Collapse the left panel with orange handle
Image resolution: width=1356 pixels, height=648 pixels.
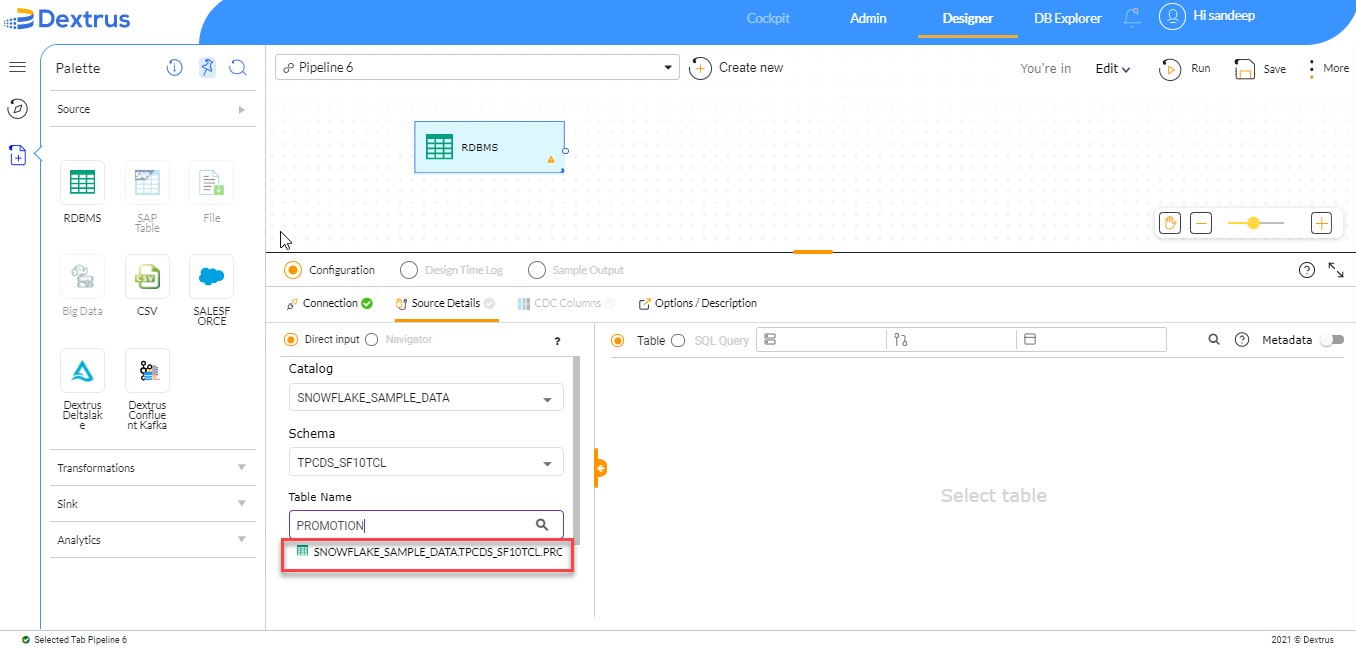click(600, 468)
